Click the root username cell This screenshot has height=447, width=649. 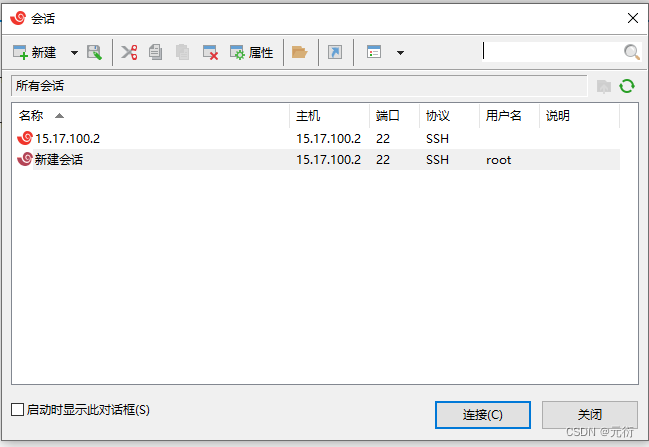498,160
